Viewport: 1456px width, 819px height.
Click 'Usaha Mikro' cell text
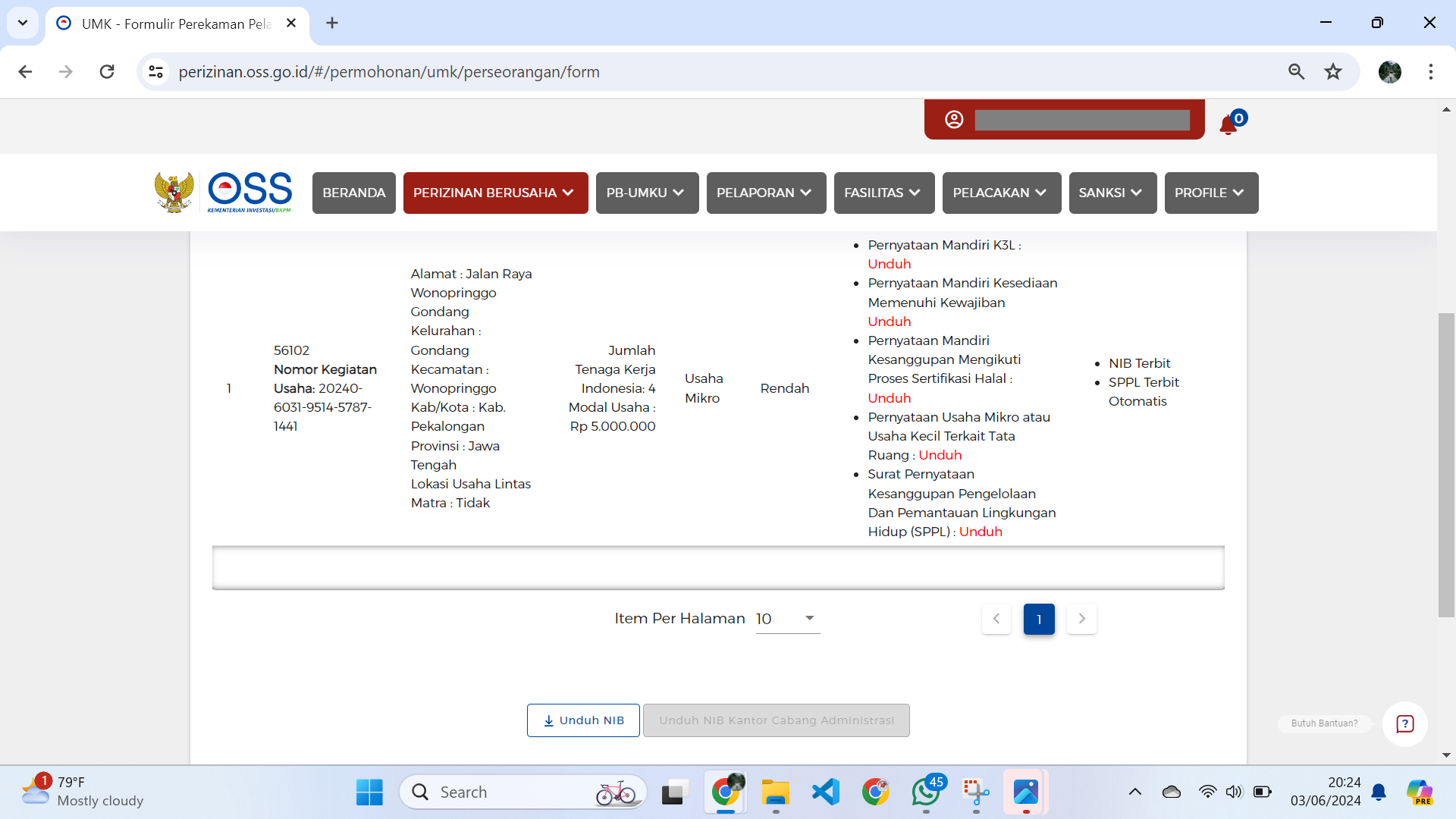704,388
